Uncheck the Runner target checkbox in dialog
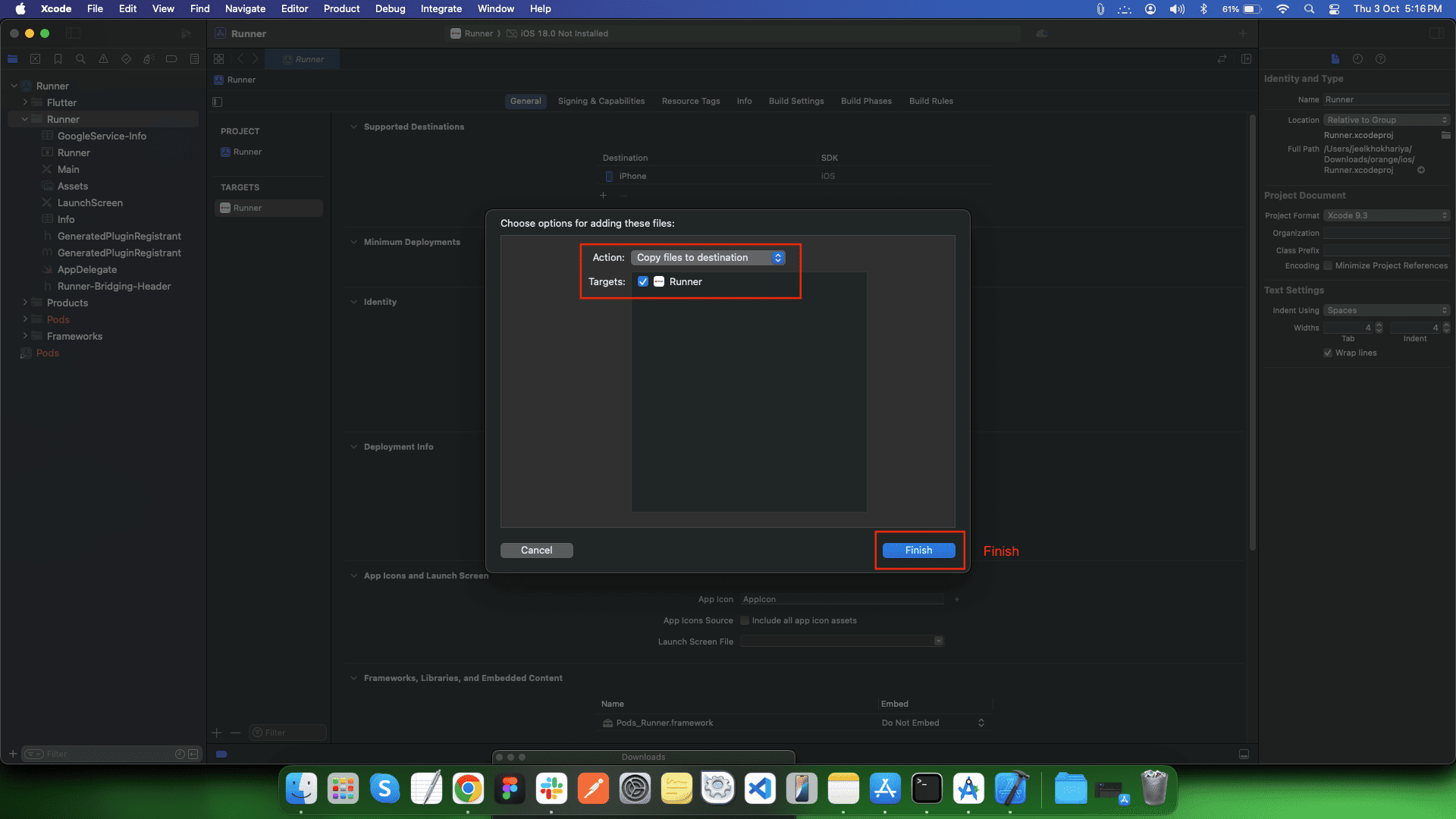This screenshot has width=1456, height=819. (x=643, y=281)
